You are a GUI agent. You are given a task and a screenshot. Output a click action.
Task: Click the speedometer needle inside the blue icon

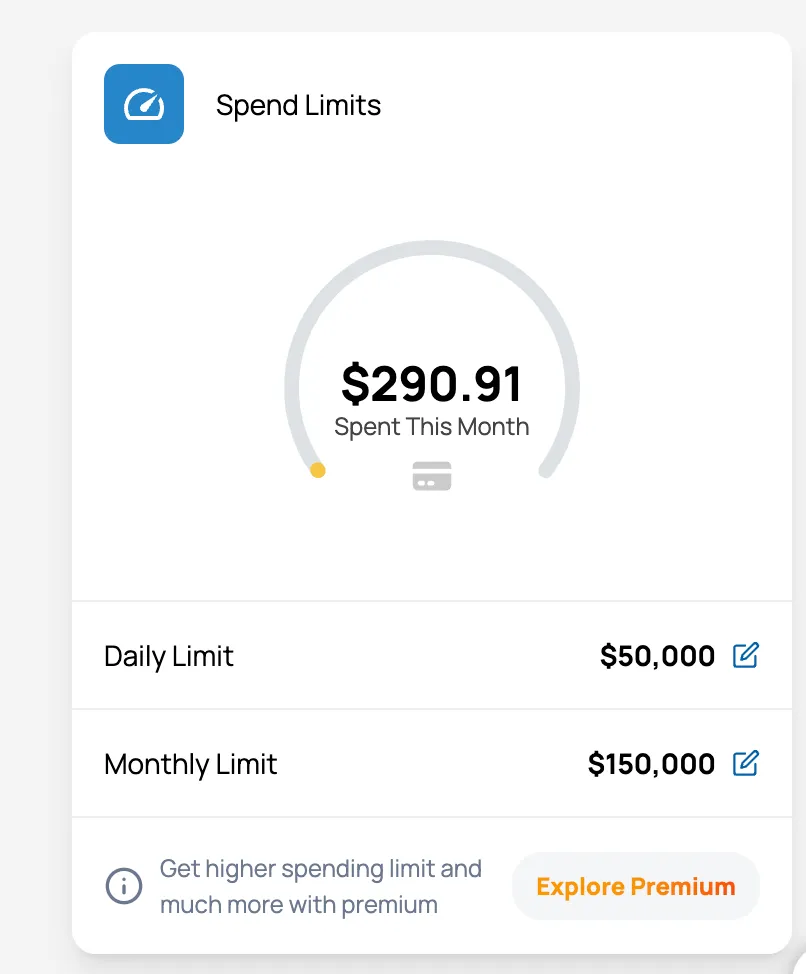click(x=143, y=104)
